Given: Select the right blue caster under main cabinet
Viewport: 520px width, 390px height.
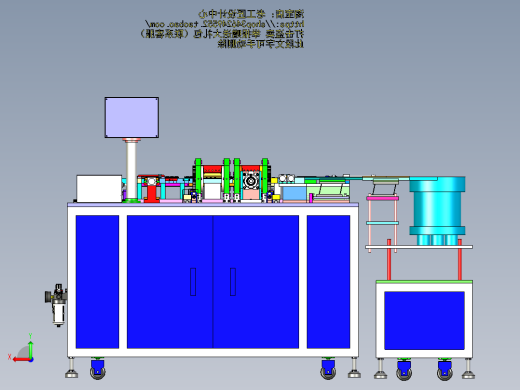Looking at the screenshot, I should (328, 369).
